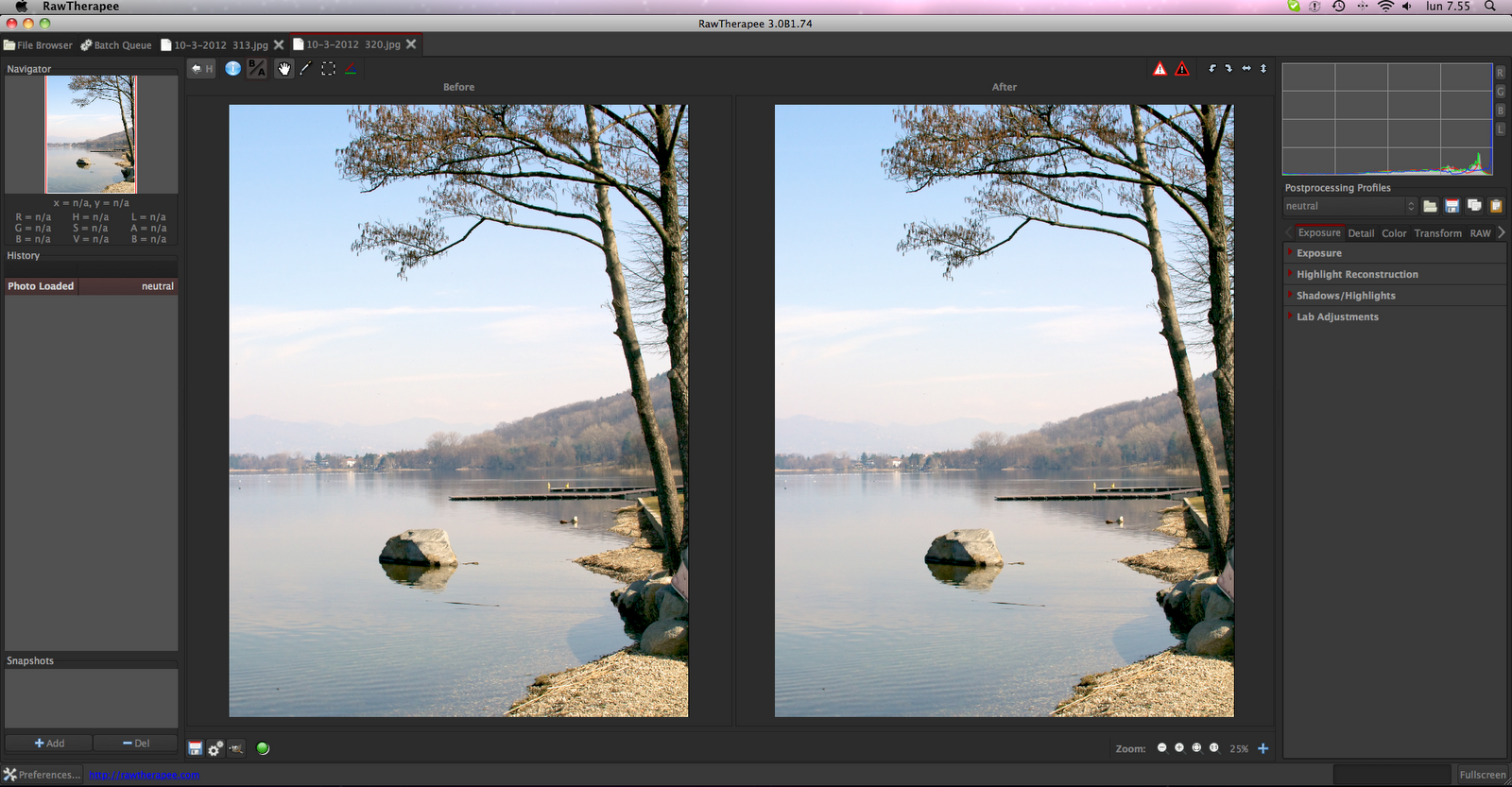Select the Hand navigation tool
This screenshot has width=1512, height=787.
(x=283, y=68)
